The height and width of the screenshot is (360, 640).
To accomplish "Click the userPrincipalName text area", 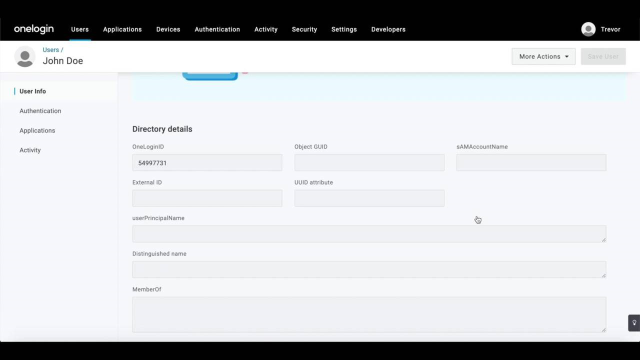I will point(369,234).
